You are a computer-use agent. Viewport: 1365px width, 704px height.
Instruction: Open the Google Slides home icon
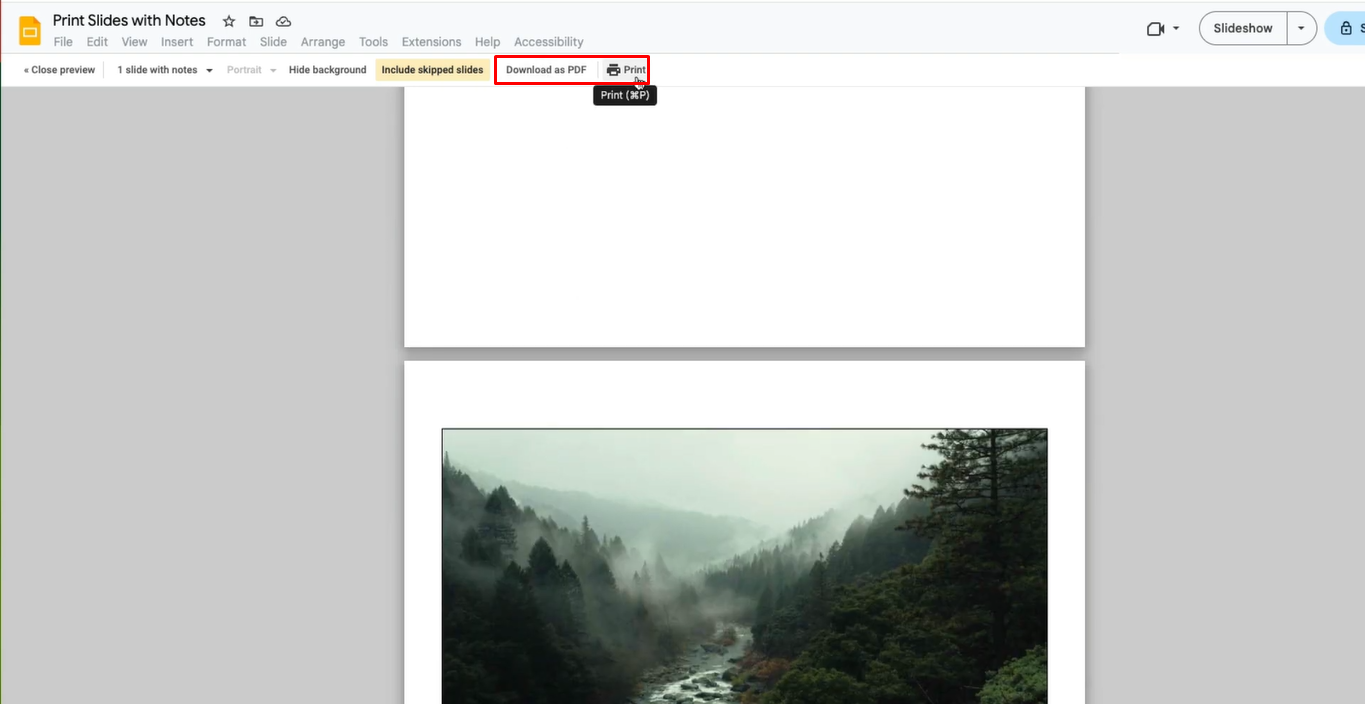click(30, 30)
